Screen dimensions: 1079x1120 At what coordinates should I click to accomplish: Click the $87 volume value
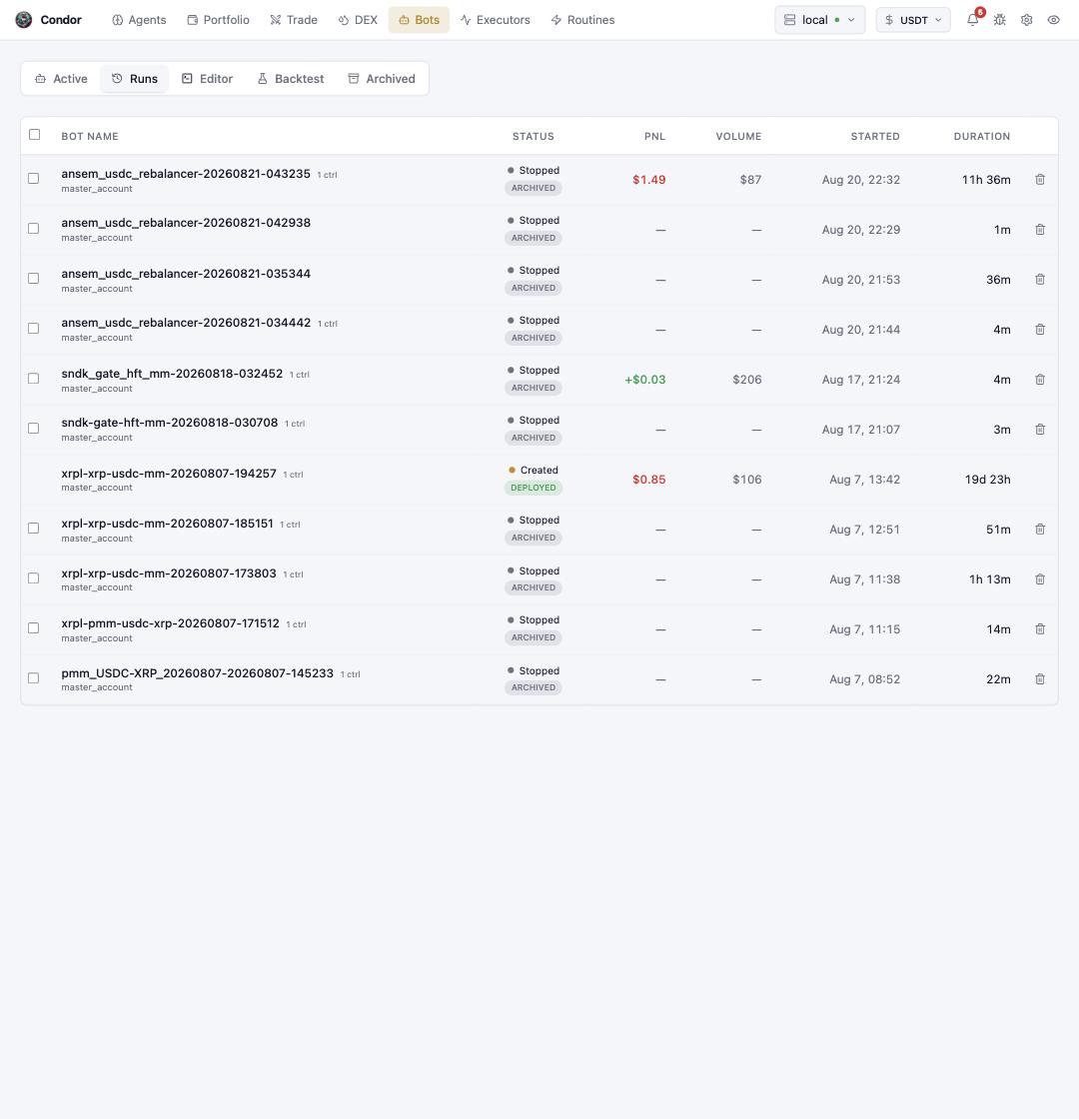pos(750,180)
